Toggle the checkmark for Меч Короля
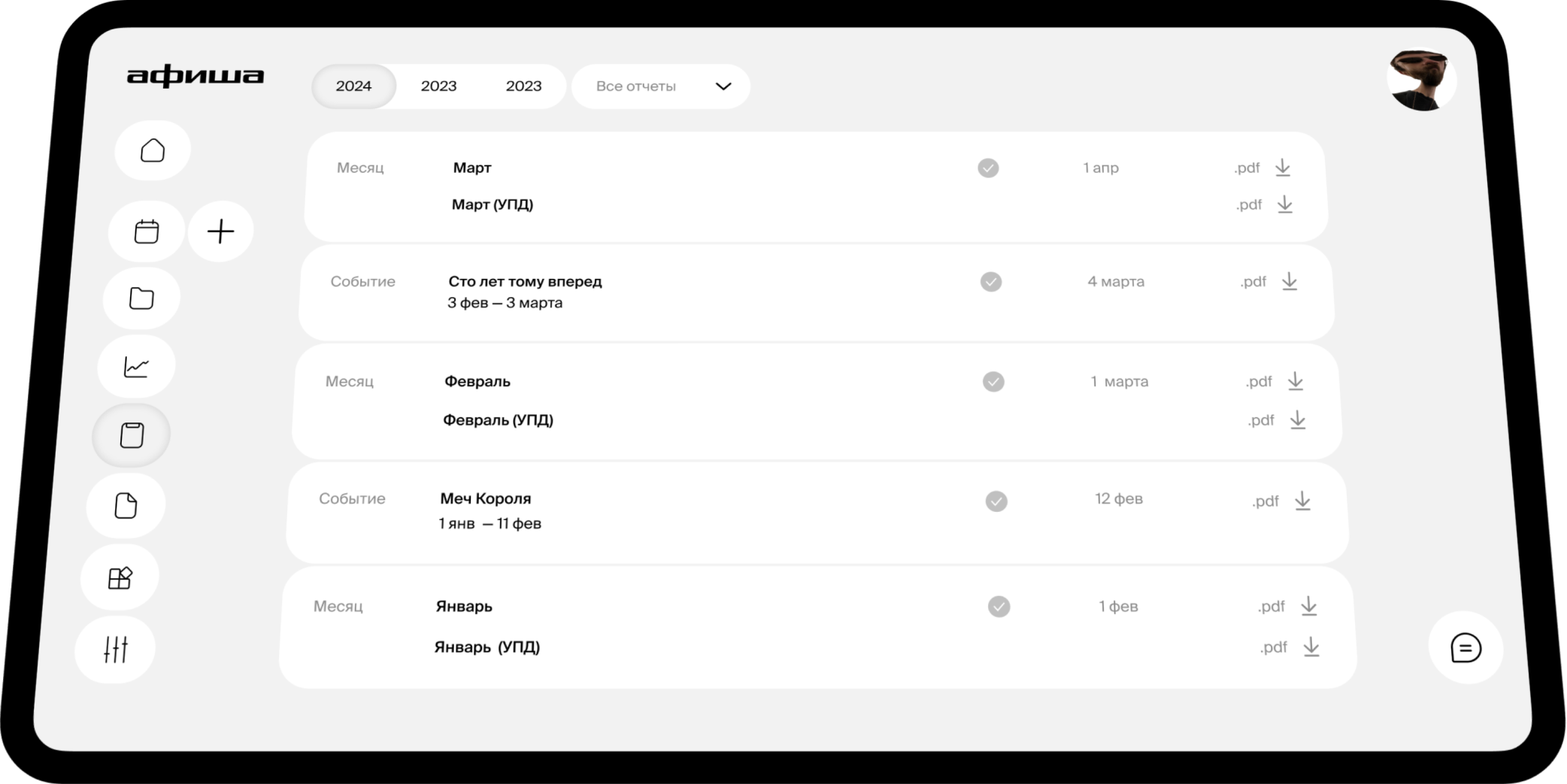 click(x=996, y=501)
